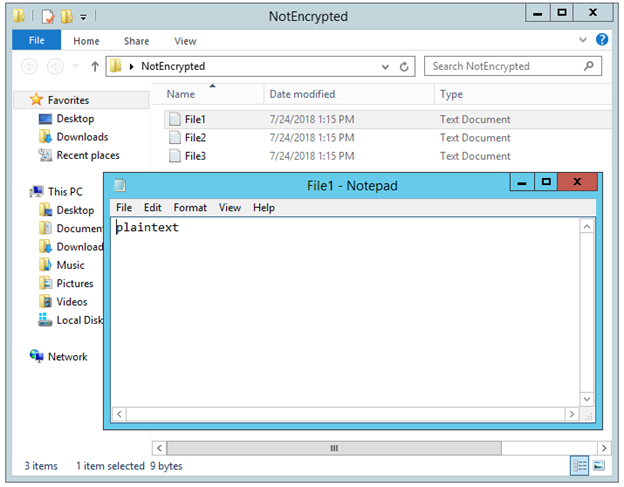The image size is (624, 487).
Task: Click the Notepad app icon in title bar
Action: [x=120, y=185]
